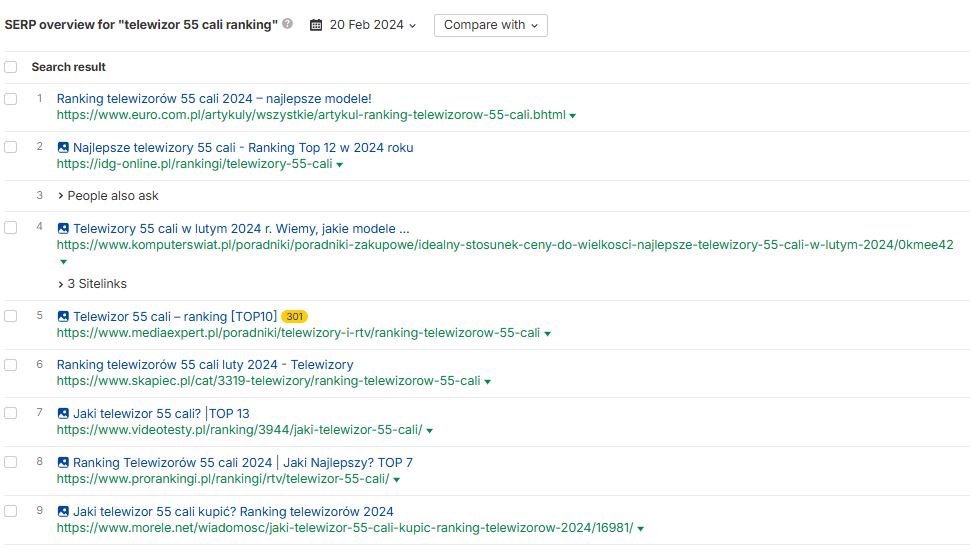The image size is (970, 554).
Task: Select the checkbox for result 6 skapiec.pl
Action: (x=11, y=365)
